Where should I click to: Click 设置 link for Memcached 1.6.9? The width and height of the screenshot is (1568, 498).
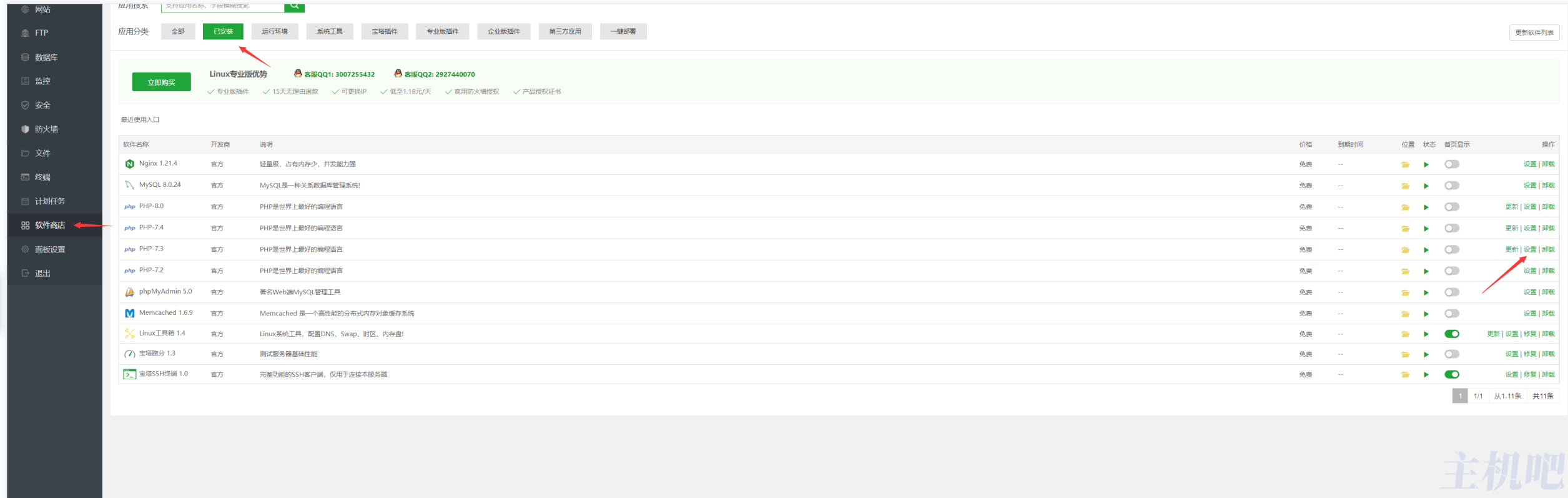(x=1530, y=314)
